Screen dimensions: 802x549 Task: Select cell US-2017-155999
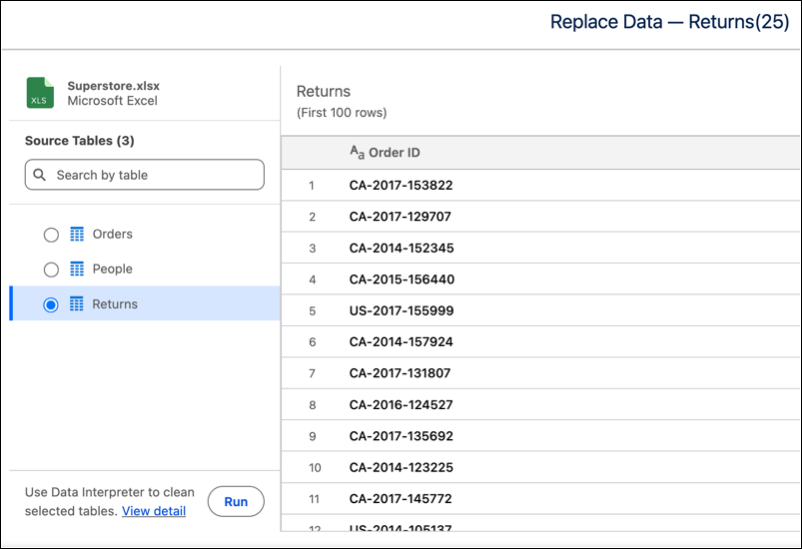click(x=402, y=311)
